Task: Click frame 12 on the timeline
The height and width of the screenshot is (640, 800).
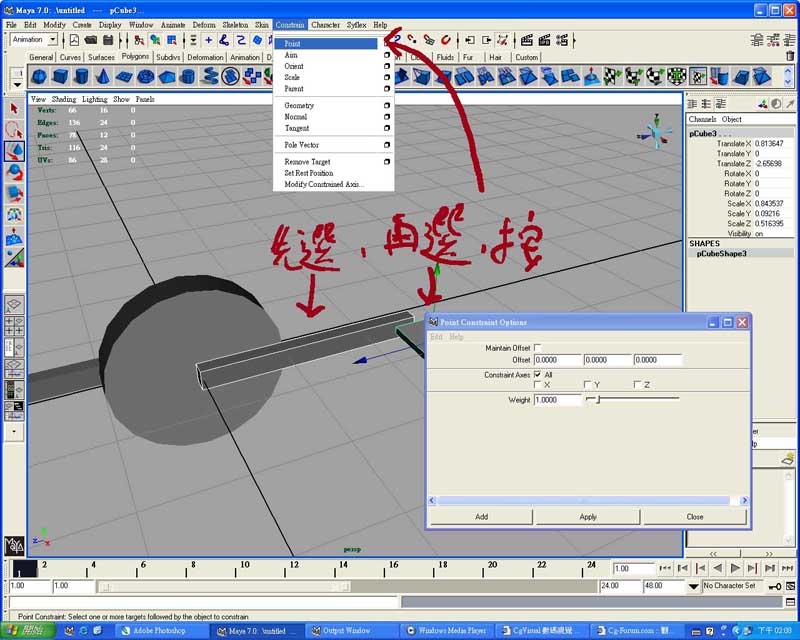Action: coord(292,568)
